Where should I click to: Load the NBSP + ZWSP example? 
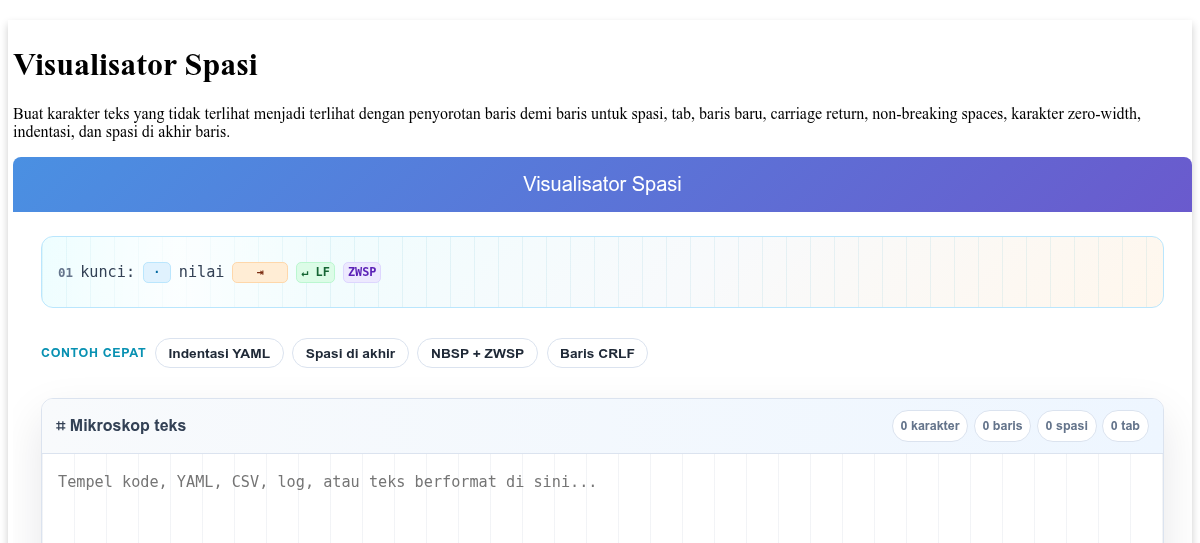click(477, 353)
